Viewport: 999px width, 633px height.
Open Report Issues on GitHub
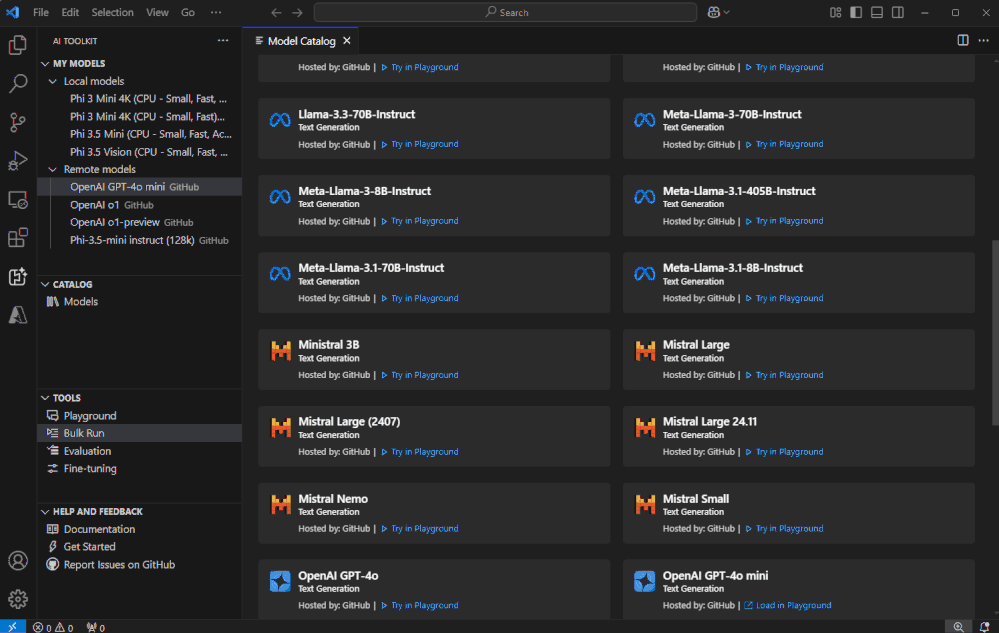(140, 565)
